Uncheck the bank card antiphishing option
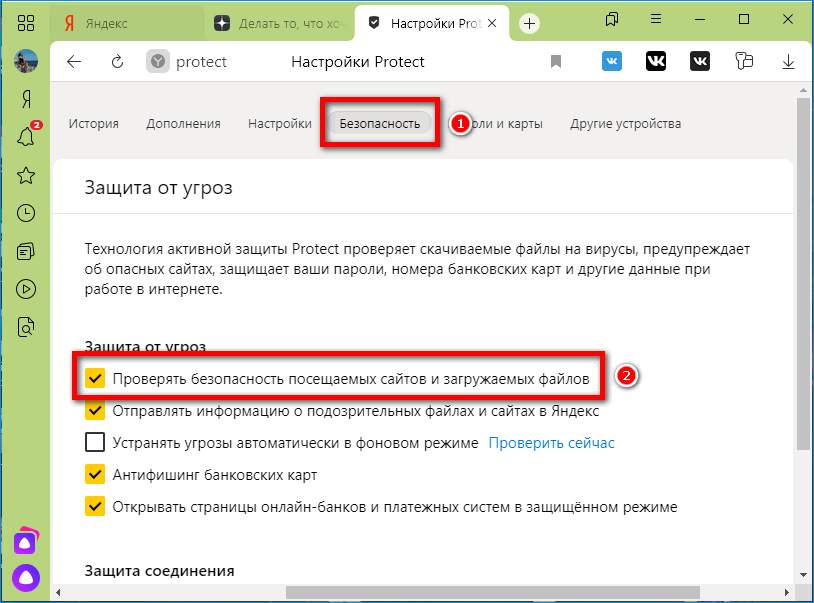 [x=95, y=474]
